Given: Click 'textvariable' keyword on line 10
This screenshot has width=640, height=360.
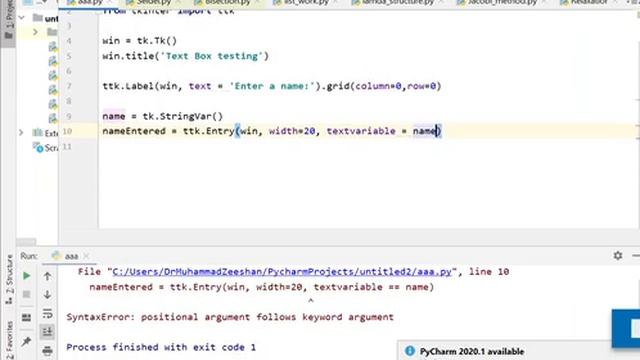Looking at the screenshot, I should click(x=361, y=131).
